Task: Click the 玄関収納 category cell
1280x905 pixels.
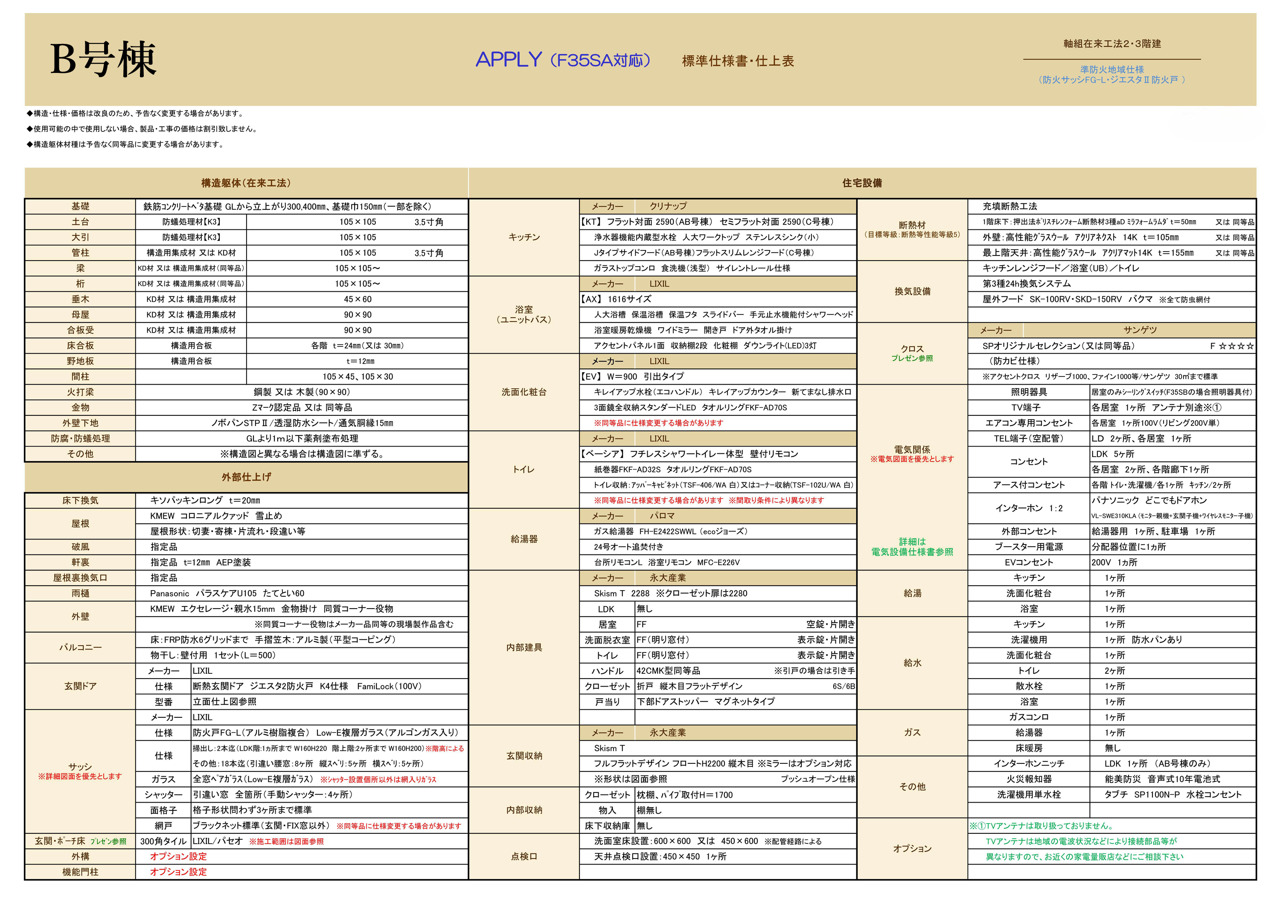Action: pos(524,755)
